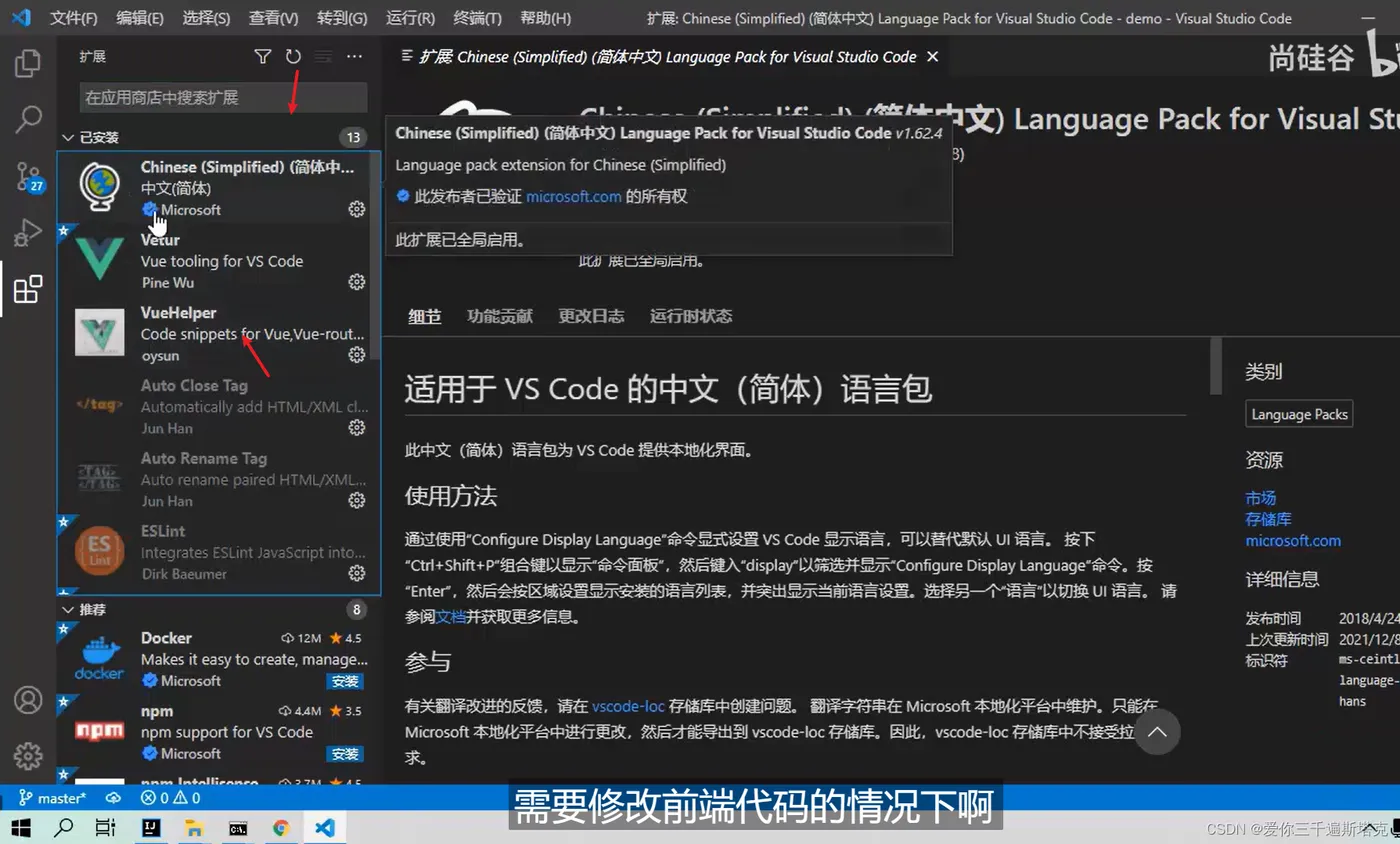Image resolution: width=1400 pixels, height=844 pixels.
Task: Open the extensions panel more actions menu
Action: (x=354, y=57)
